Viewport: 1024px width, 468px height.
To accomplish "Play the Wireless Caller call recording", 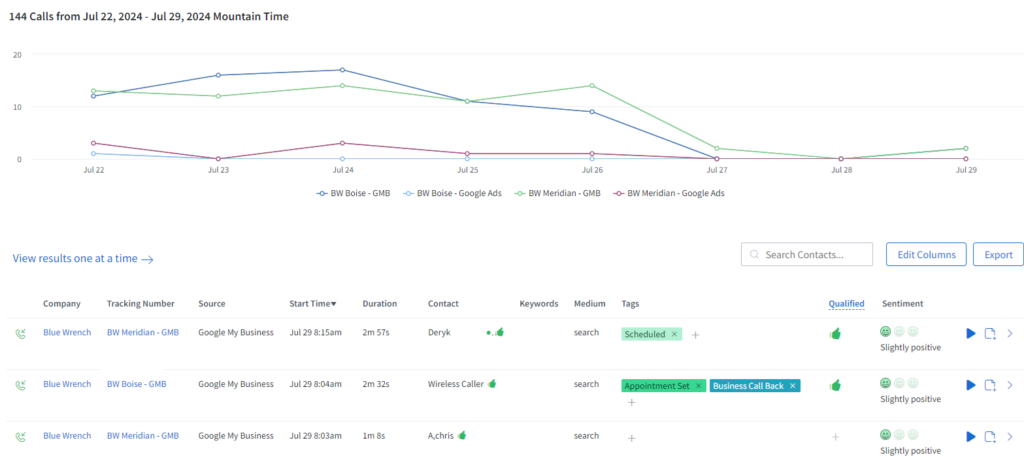I will (970, 385).
